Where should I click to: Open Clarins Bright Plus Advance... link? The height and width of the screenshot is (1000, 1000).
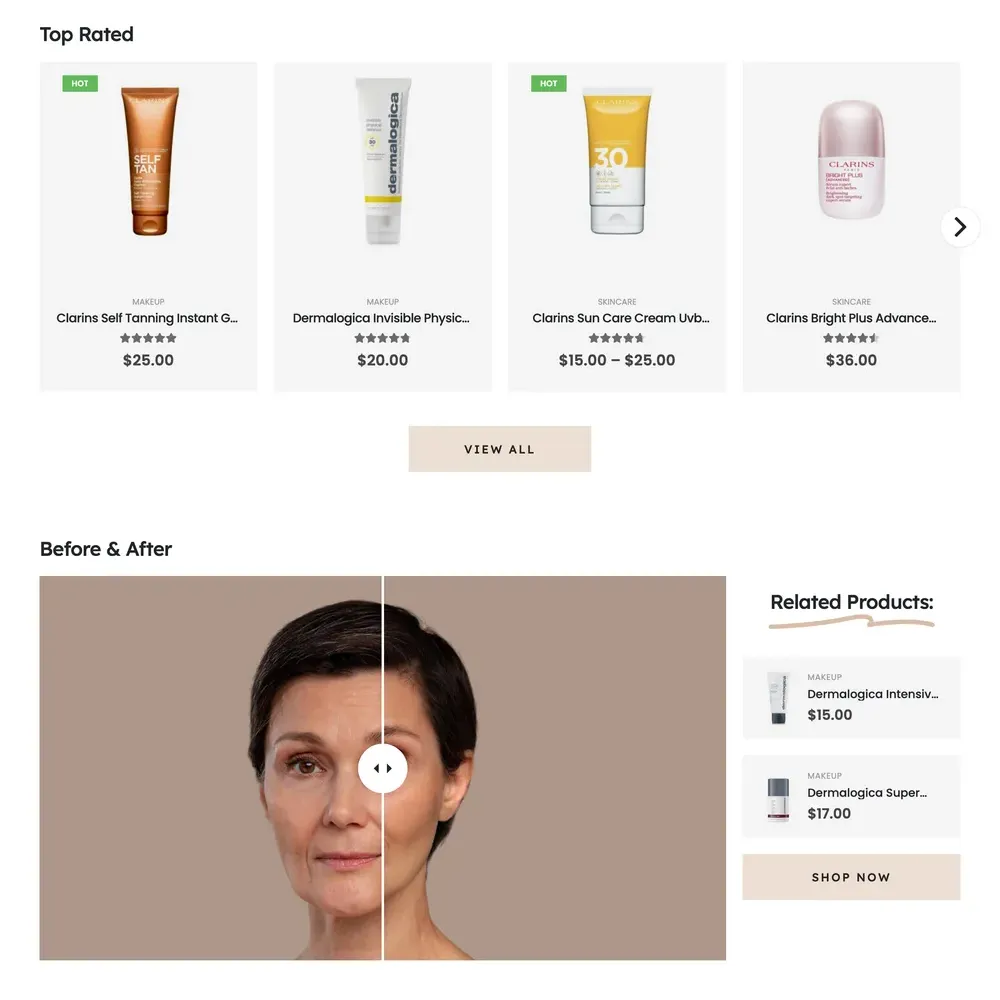pyautogui.click(x=851, y=318)
